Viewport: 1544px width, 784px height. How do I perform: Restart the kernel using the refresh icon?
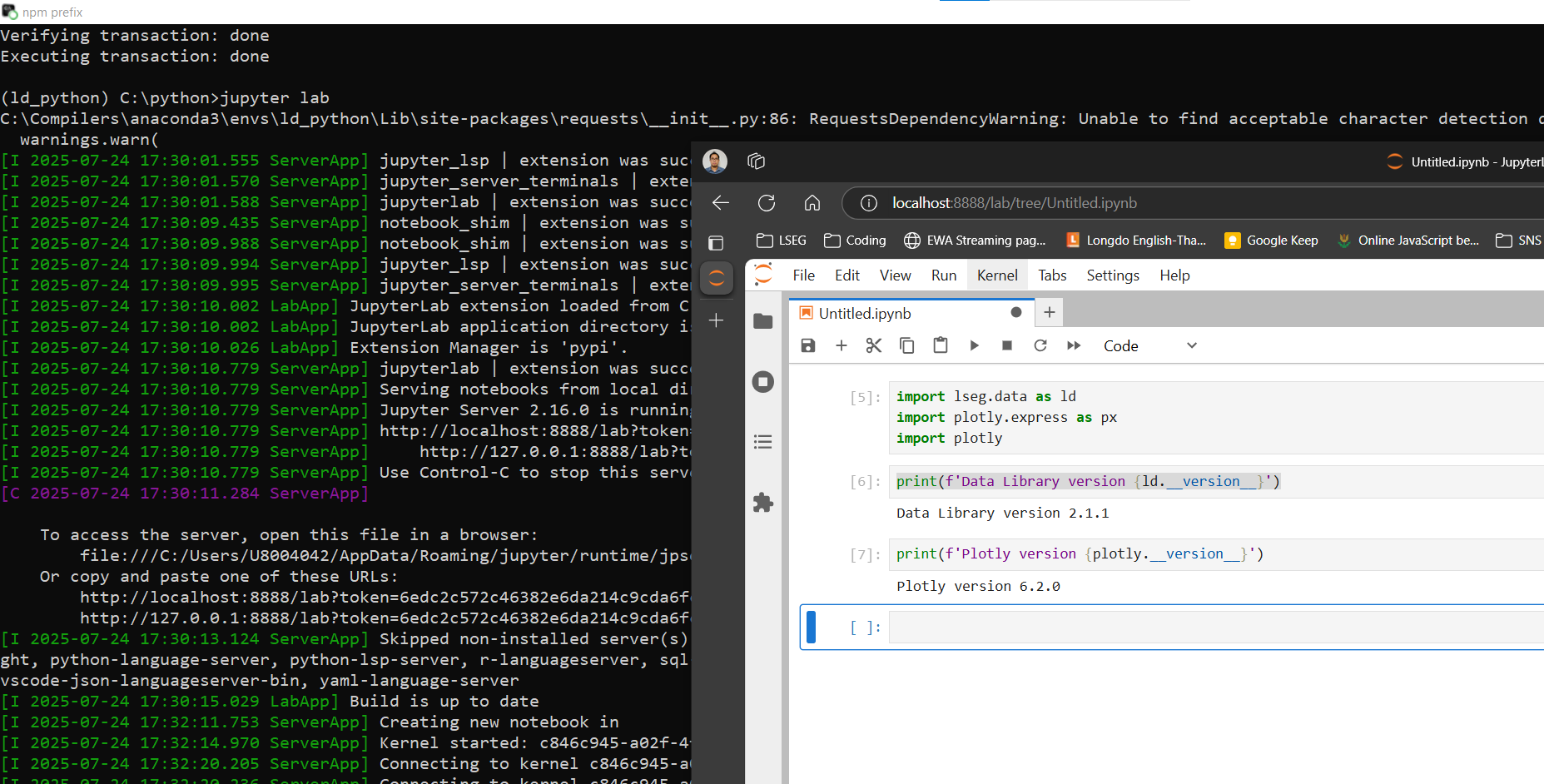(1040, 345)
